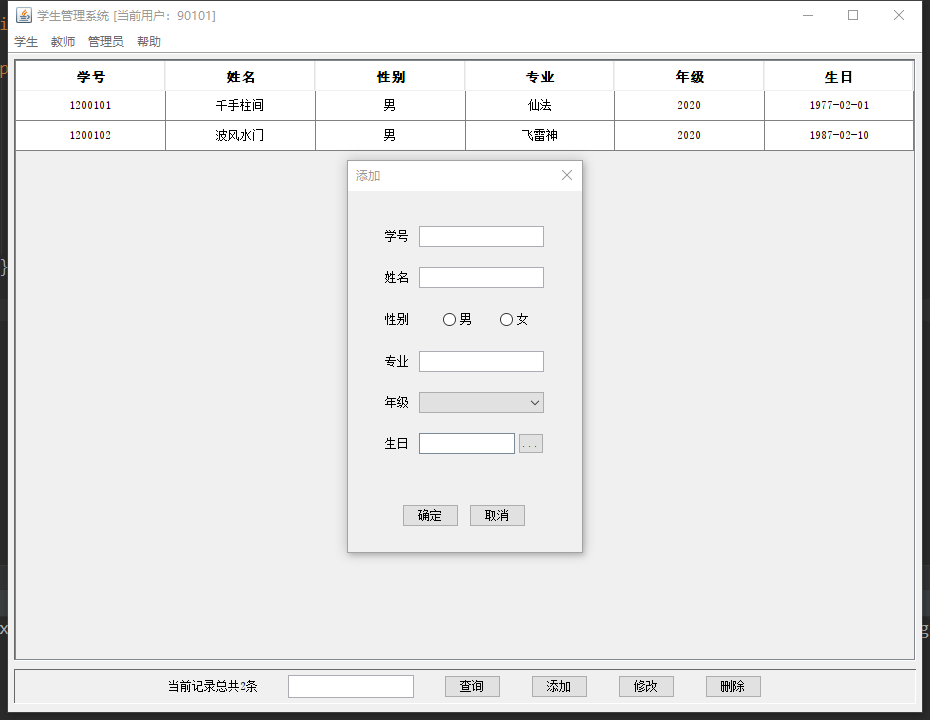Click the 姓名 column header
The width and height of the screenshot is (930, 720).
(x=240, y=77)
